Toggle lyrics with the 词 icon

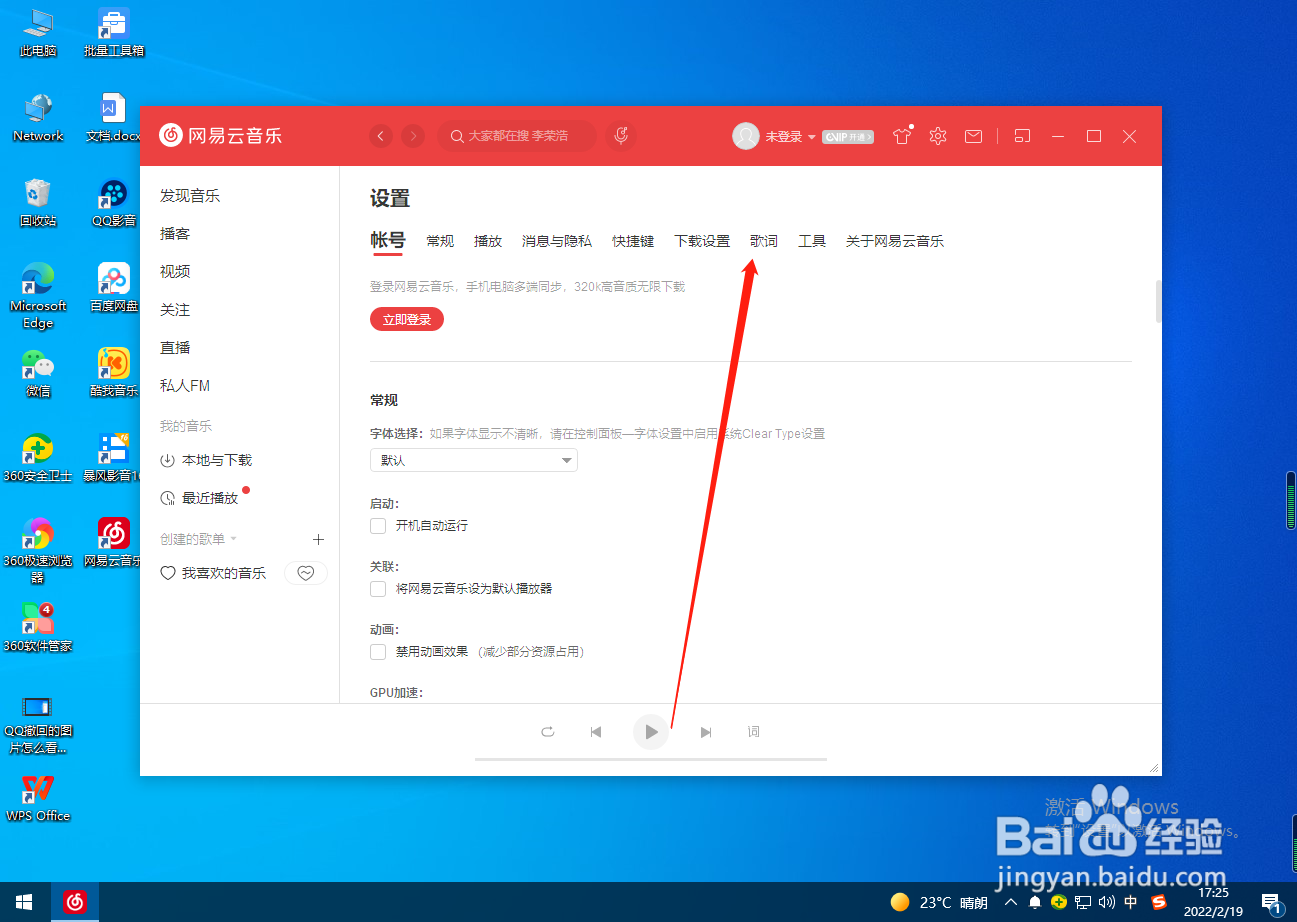tap(754, 732)
